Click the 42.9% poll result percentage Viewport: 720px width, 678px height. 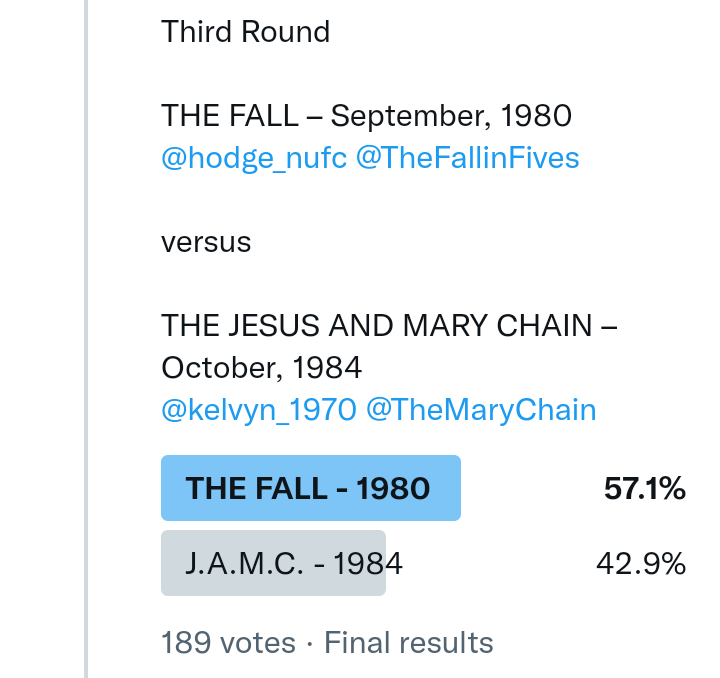point(640,564)
